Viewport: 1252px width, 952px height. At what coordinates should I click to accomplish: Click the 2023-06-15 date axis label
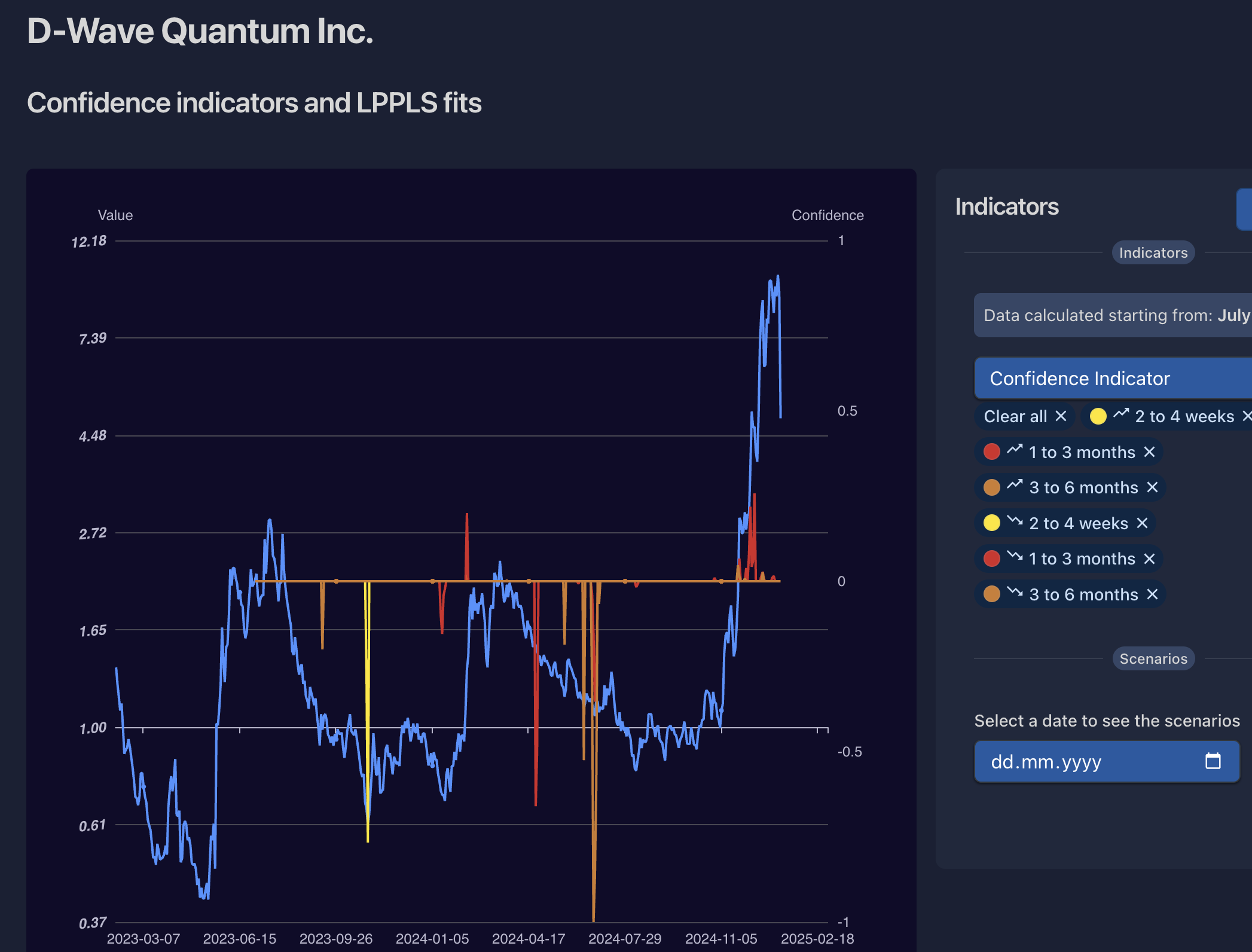[240, 939]
